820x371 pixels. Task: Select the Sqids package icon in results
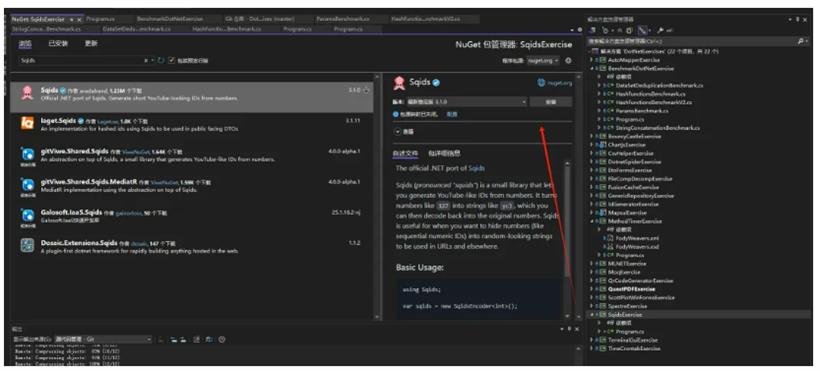(27, 93)
